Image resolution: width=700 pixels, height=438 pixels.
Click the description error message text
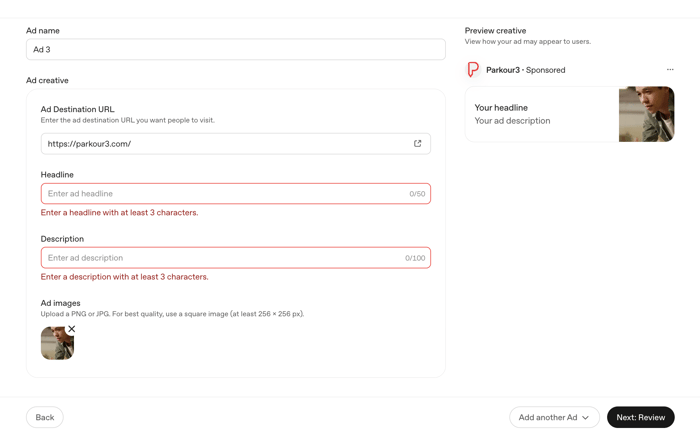coord(125,277)
